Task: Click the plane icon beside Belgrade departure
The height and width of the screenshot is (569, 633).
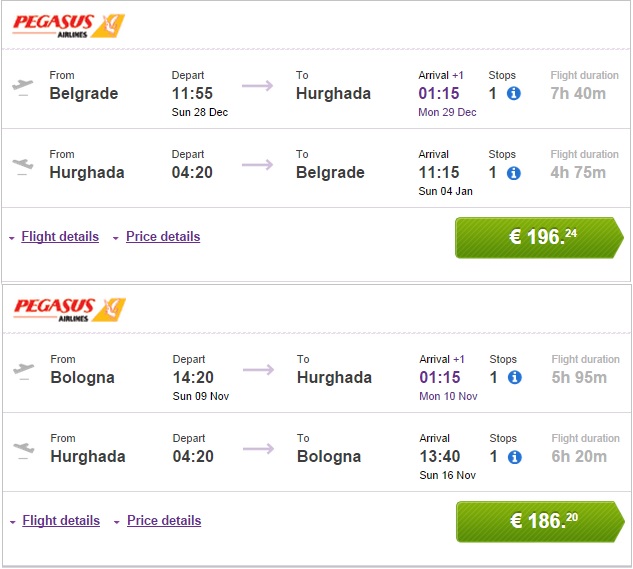Action: click(x=22, y=85)
